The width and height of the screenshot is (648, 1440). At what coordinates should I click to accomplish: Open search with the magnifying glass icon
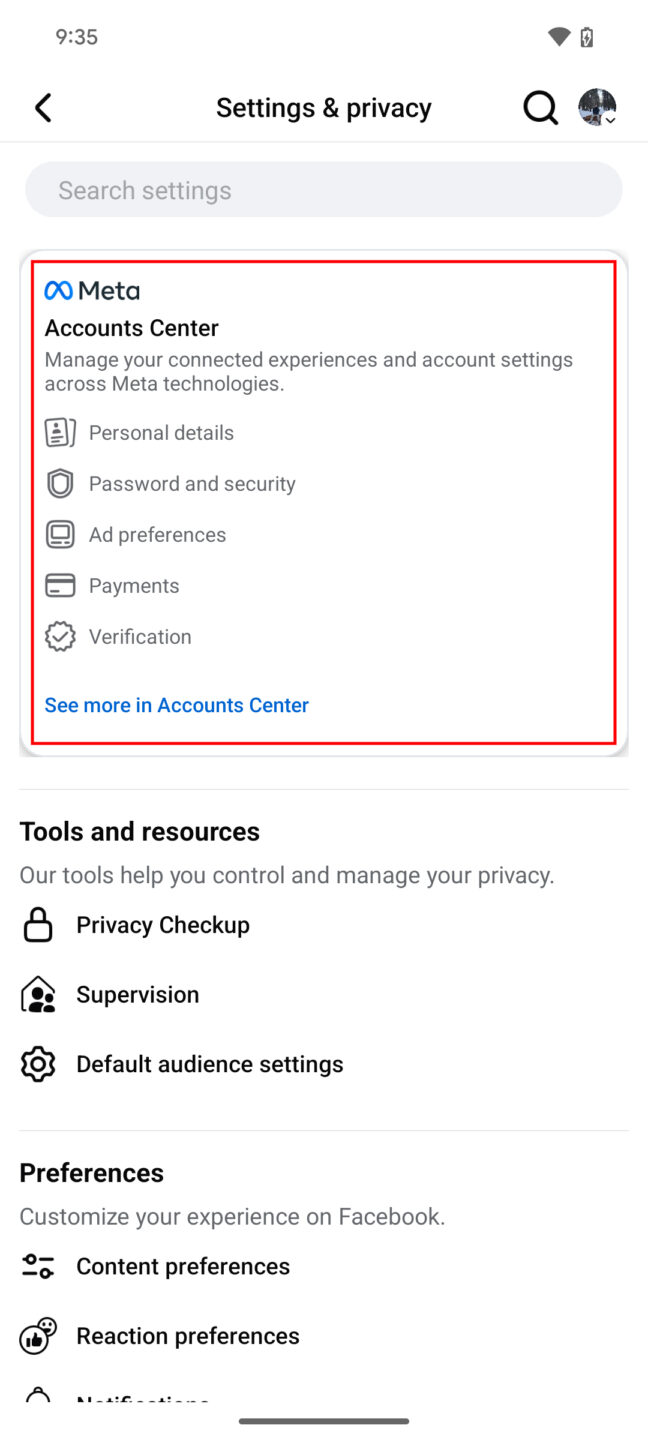(540, 107)
